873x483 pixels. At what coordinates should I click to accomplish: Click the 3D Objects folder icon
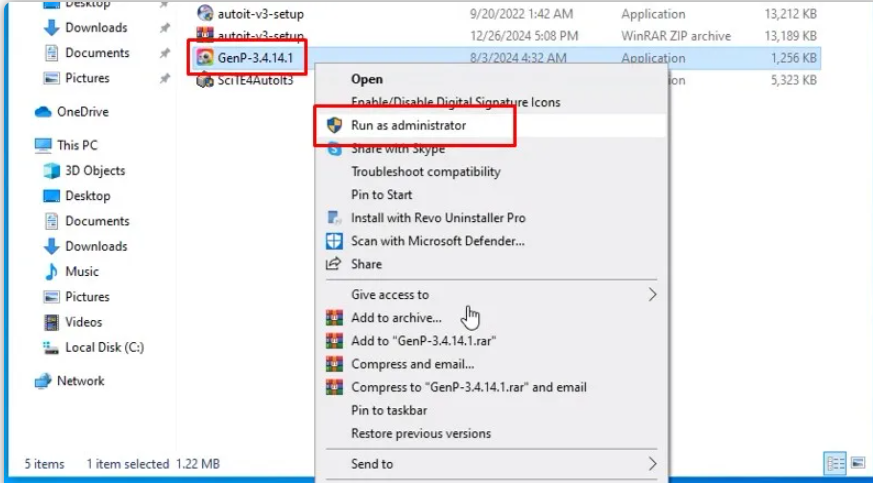[x=52, y=171]
